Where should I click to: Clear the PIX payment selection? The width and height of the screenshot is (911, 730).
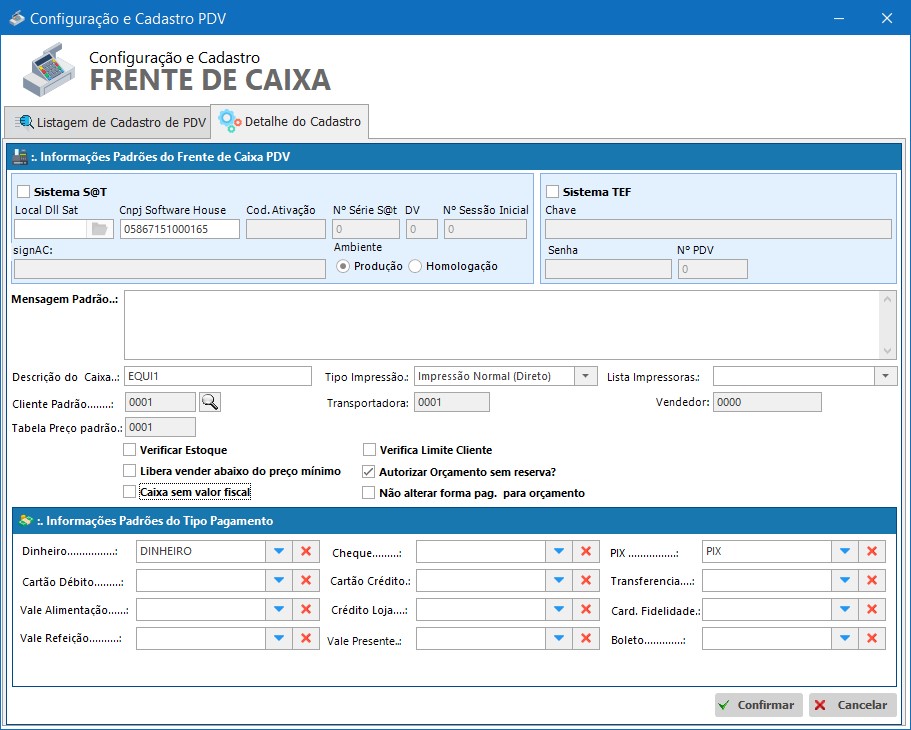point(872,551)
